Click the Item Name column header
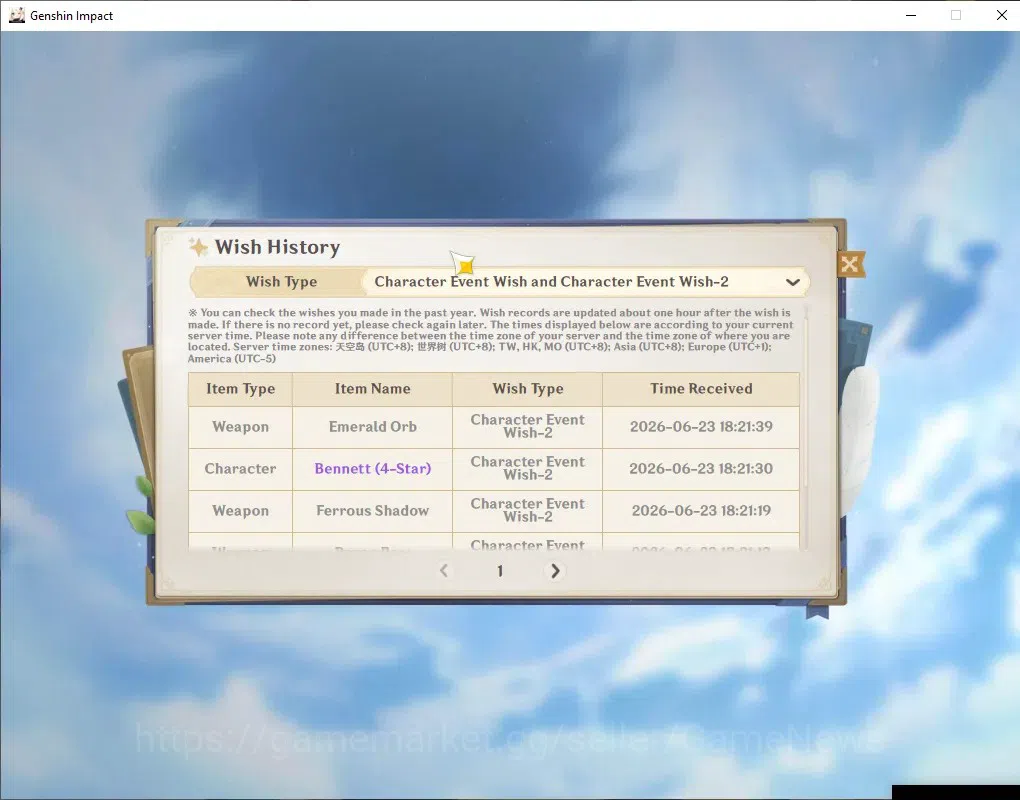This screenshot has height=800, width=1020. pyautogui.click(x=372, y=389)
